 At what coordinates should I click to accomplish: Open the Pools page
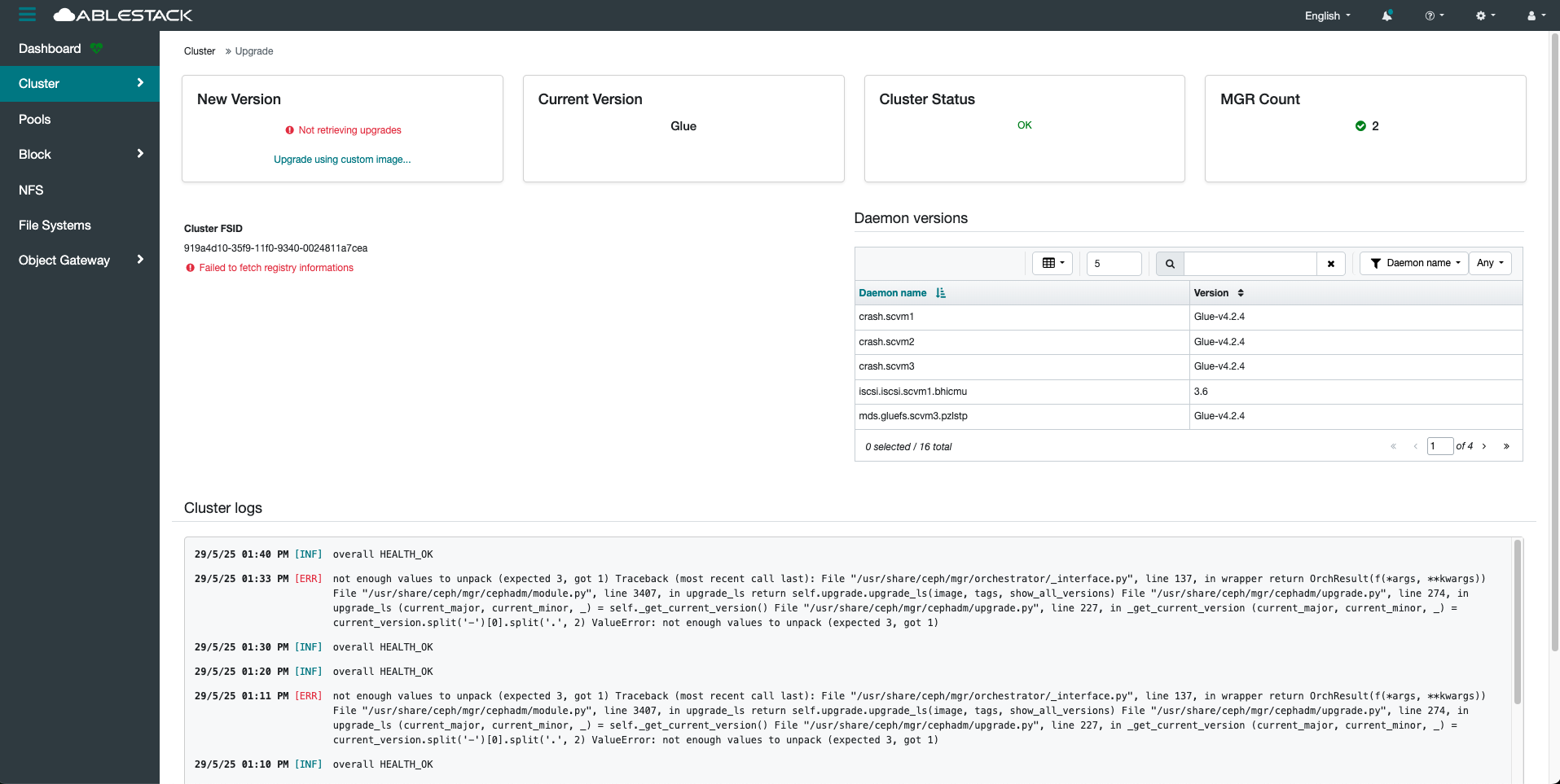(x=80, y=119)
